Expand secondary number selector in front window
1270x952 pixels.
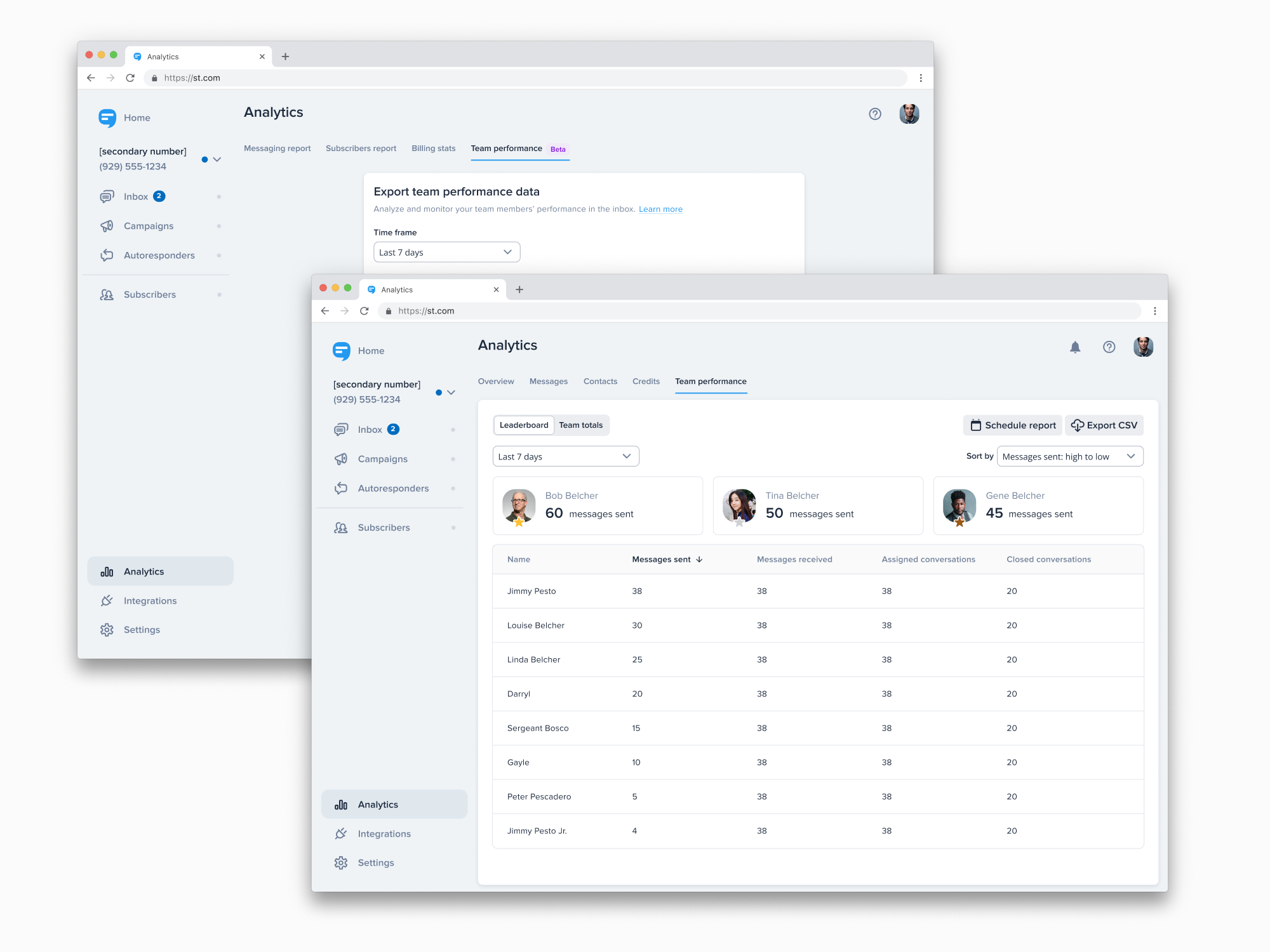pyautogui.click(x=451, y=393)
